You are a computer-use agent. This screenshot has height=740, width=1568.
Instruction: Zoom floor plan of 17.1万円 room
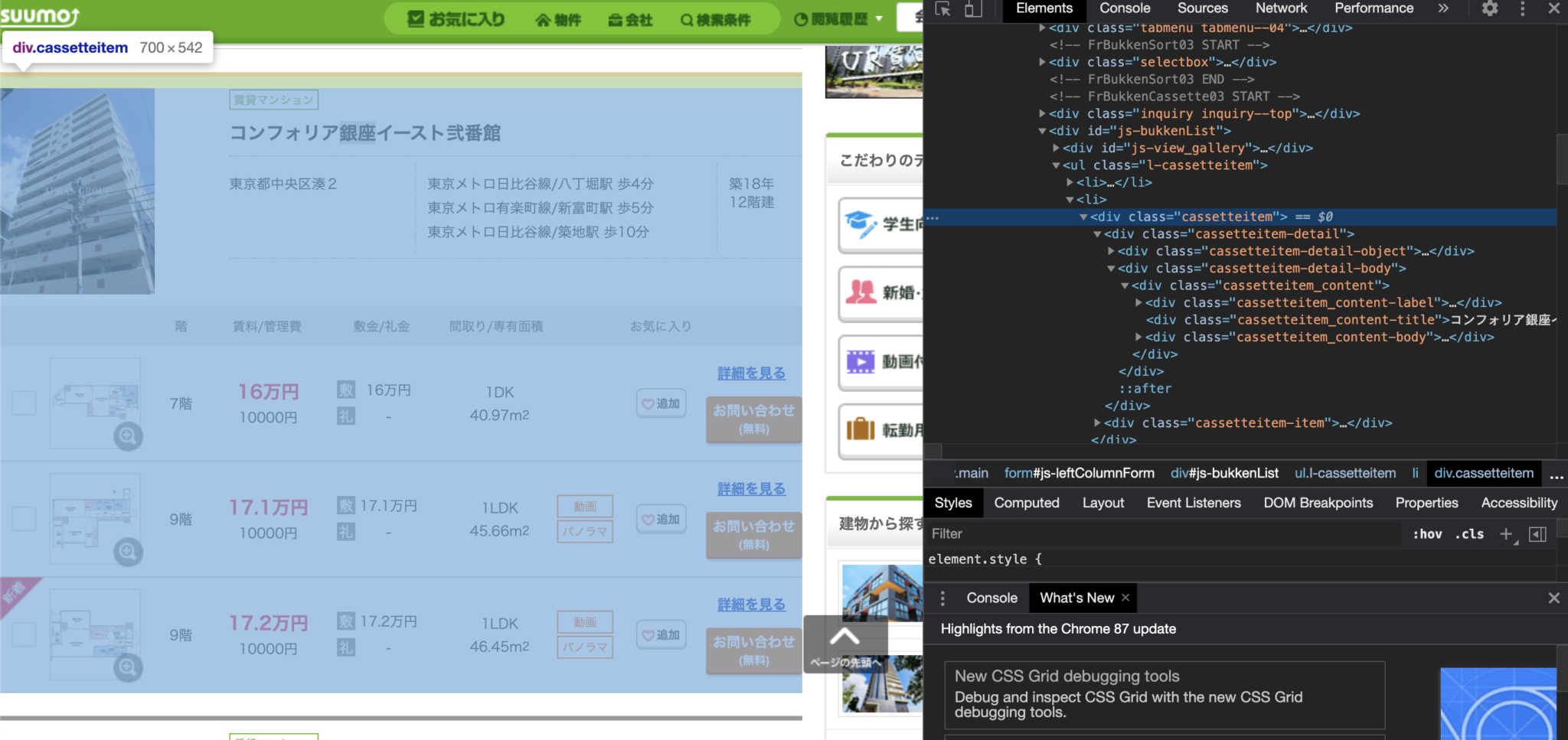[x=128, y=552]
